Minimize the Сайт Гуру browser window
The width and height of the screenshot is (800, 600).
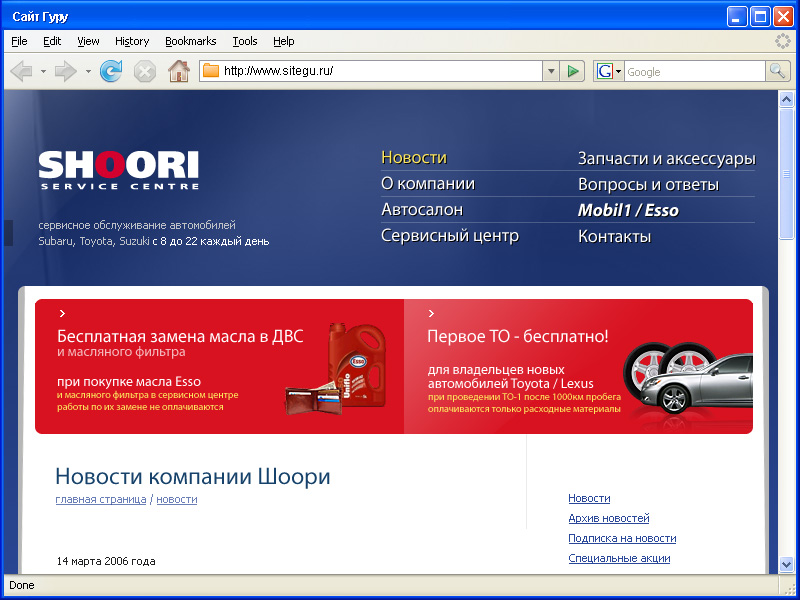coord(737,17)
